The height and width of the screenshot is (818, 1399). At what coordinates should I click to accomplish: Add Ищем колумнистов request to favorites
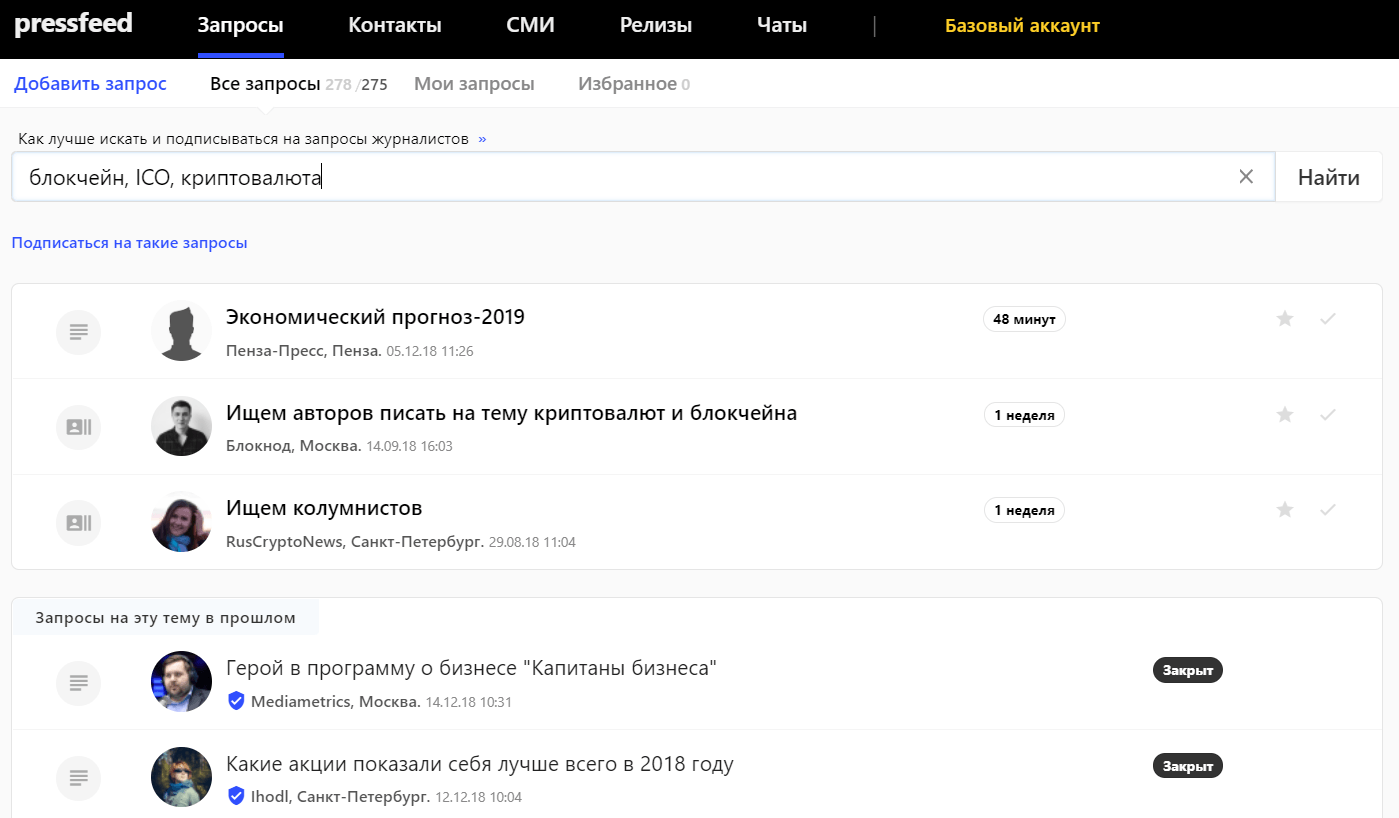(1285, 510)
